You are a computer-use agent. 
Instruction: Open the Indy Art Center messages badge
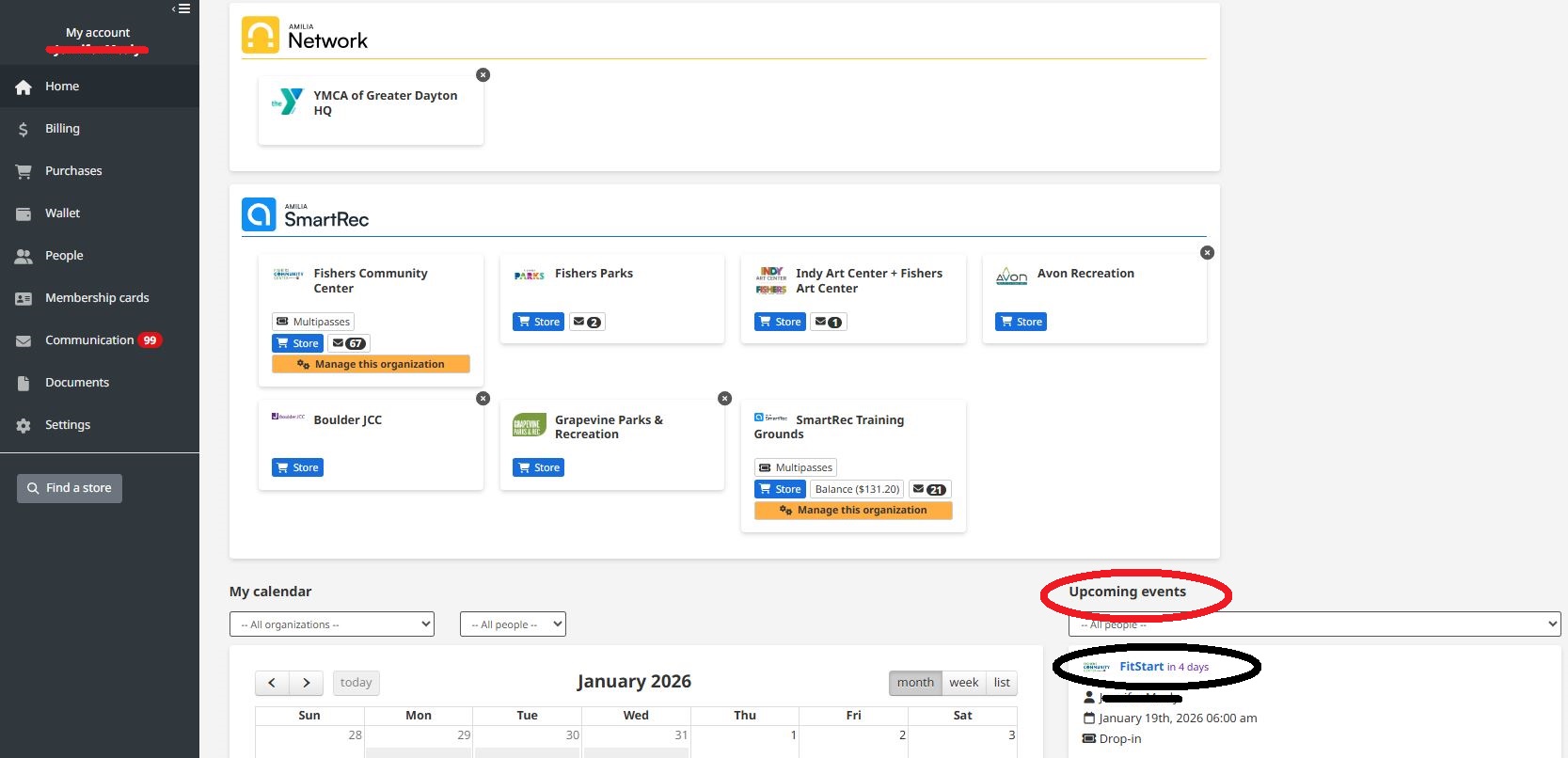(x=828, y=322)
